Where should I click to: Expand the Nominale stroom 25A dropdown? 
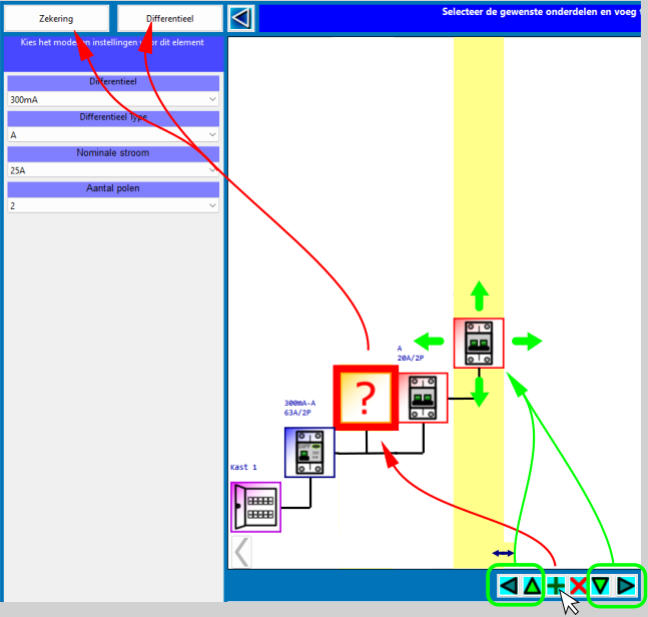click(112, 170)
